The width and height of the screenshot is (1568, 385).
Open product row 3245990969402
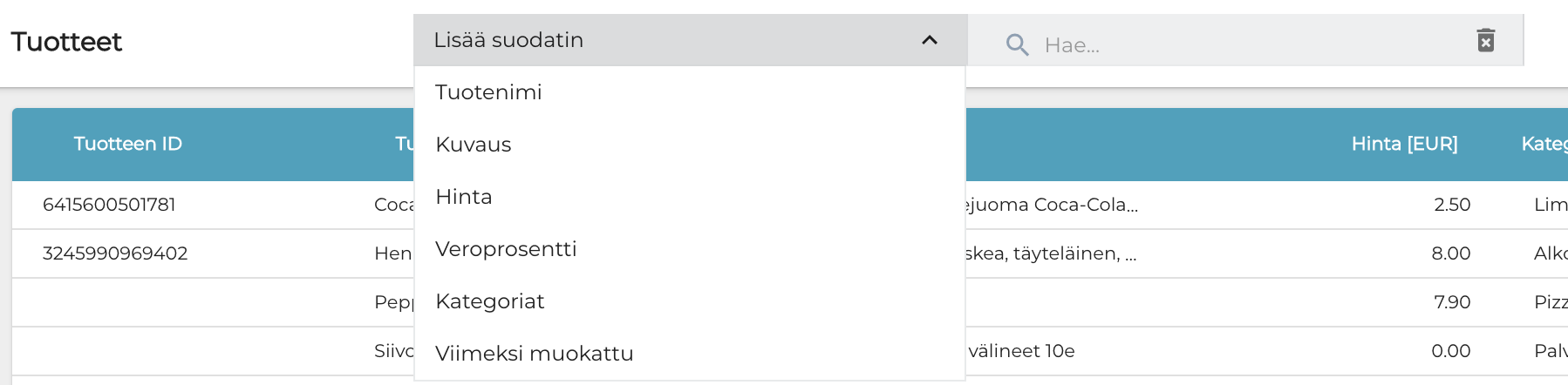pyautogui.click(x=115, y=253)
